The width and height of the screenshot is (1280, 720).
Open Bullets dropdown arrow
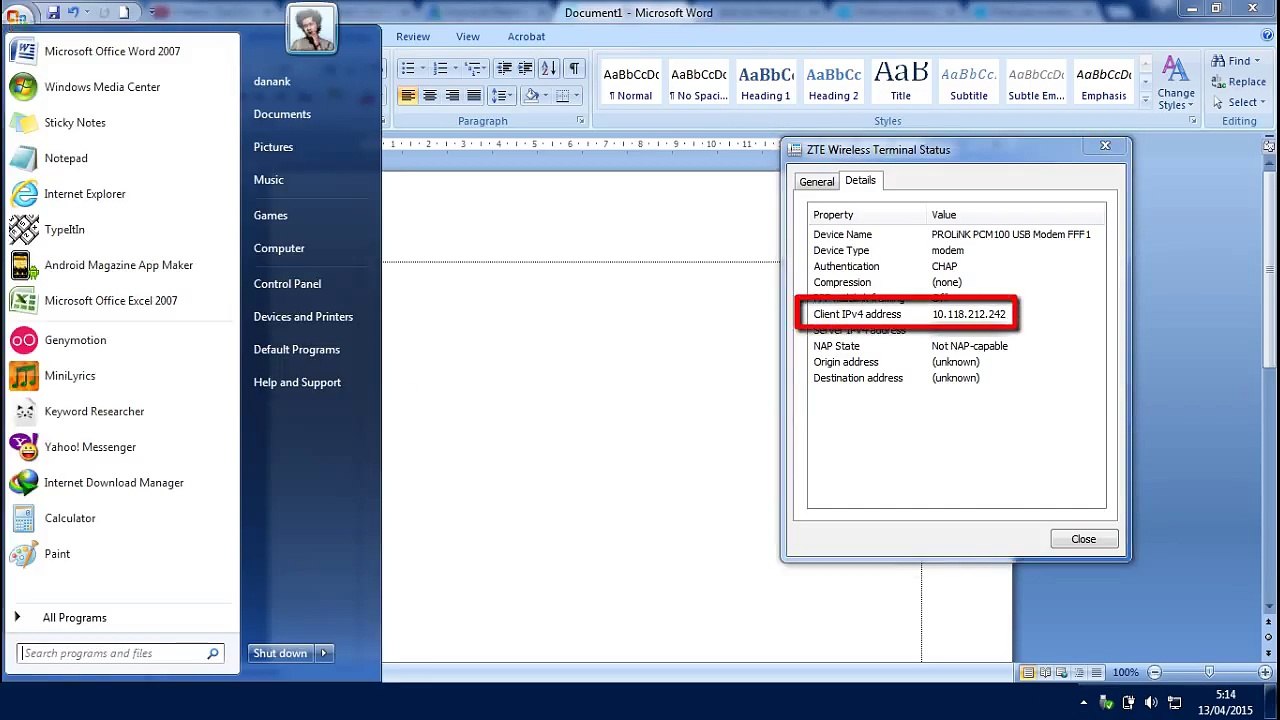coord(423,68)
